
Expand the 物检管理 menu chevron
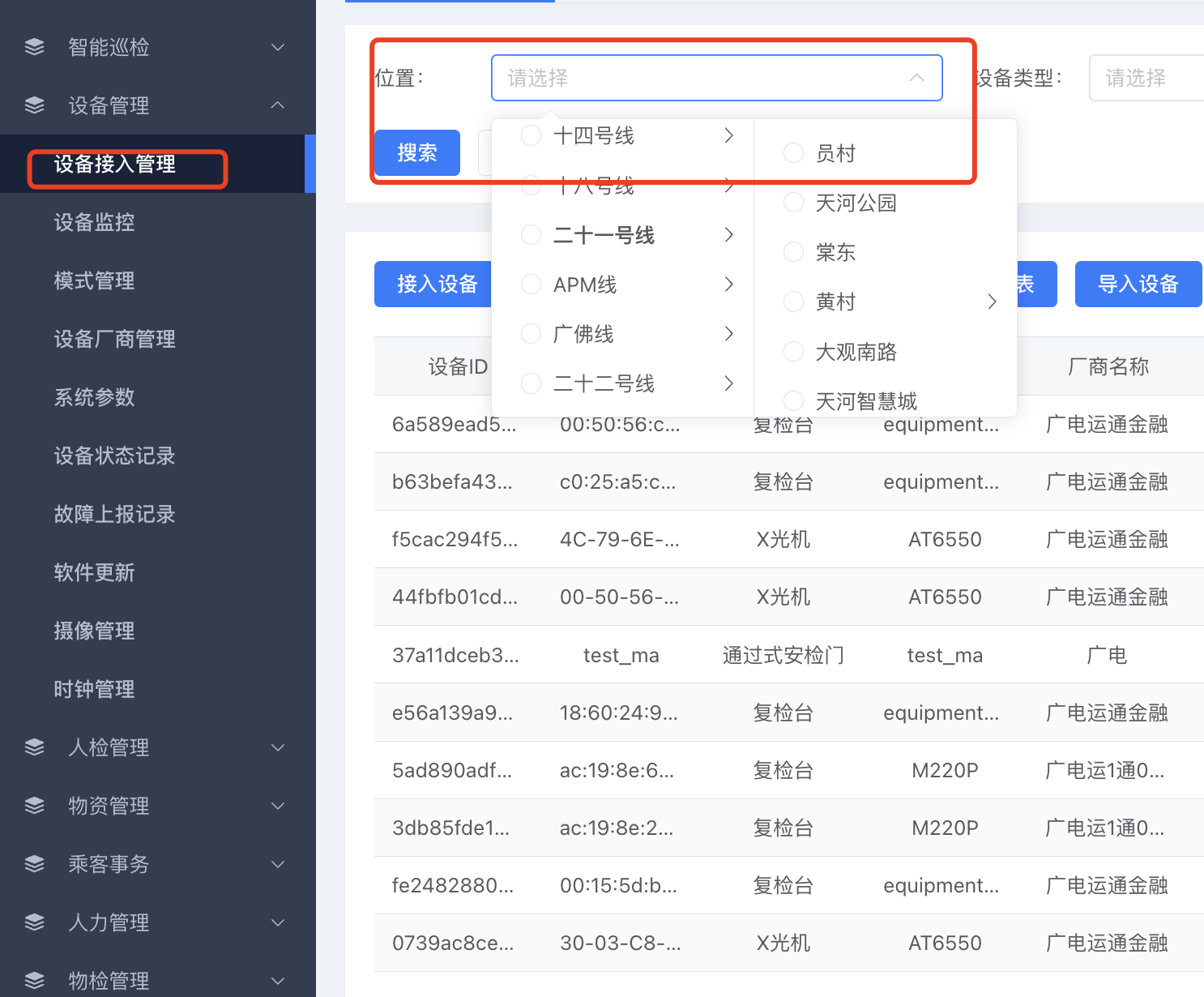(x=278, y=981)
